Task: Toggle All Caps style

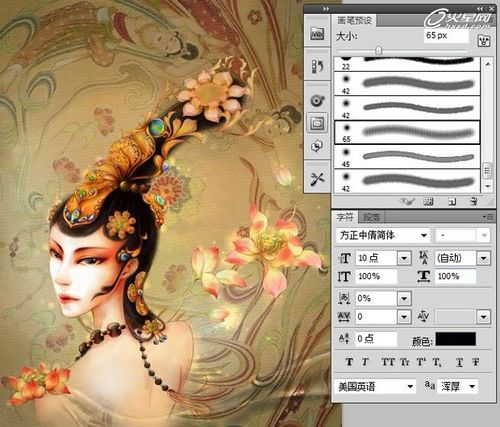Action: [x=388, y=362]
